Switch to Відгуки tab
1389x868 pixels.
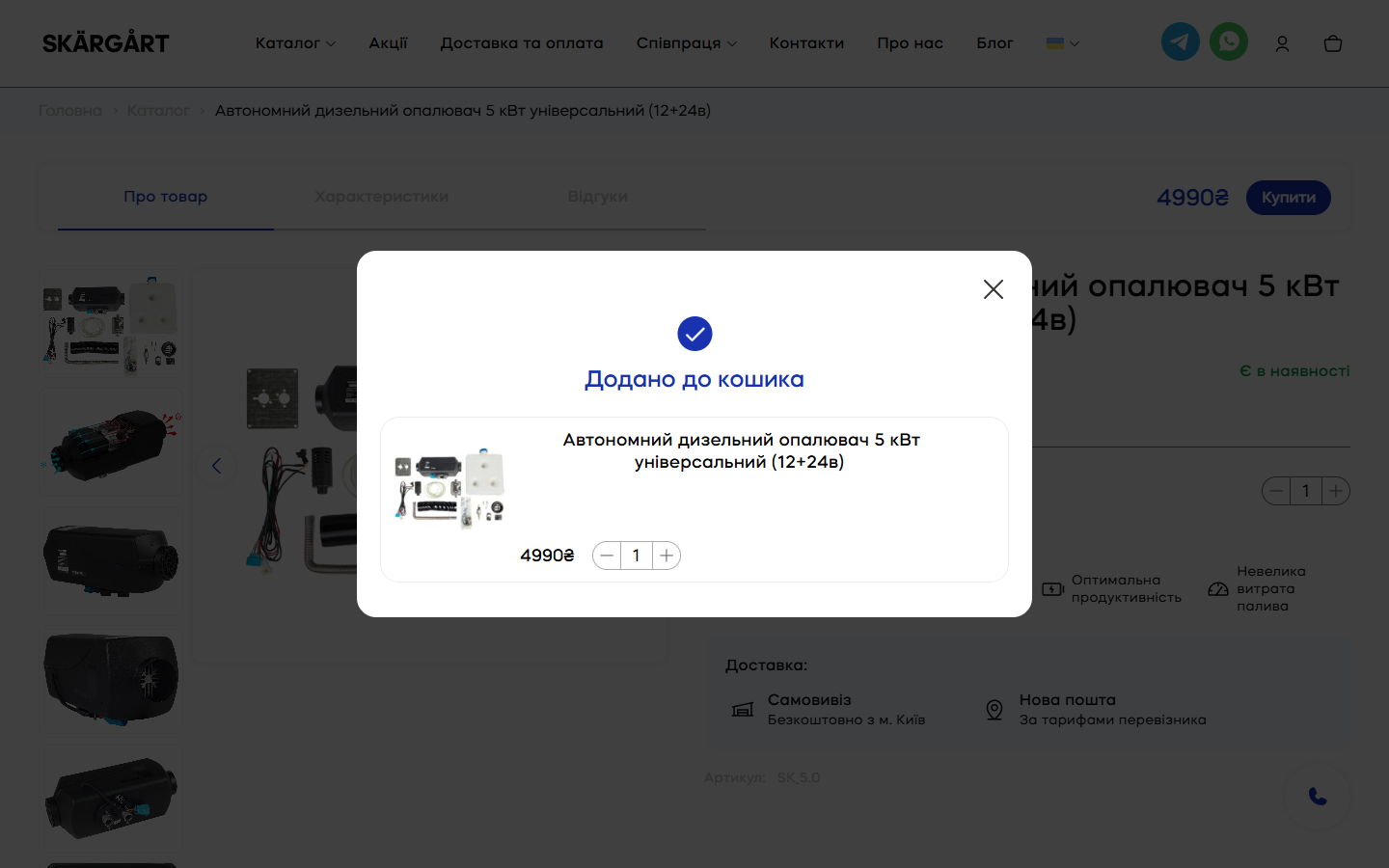[597, 197]
